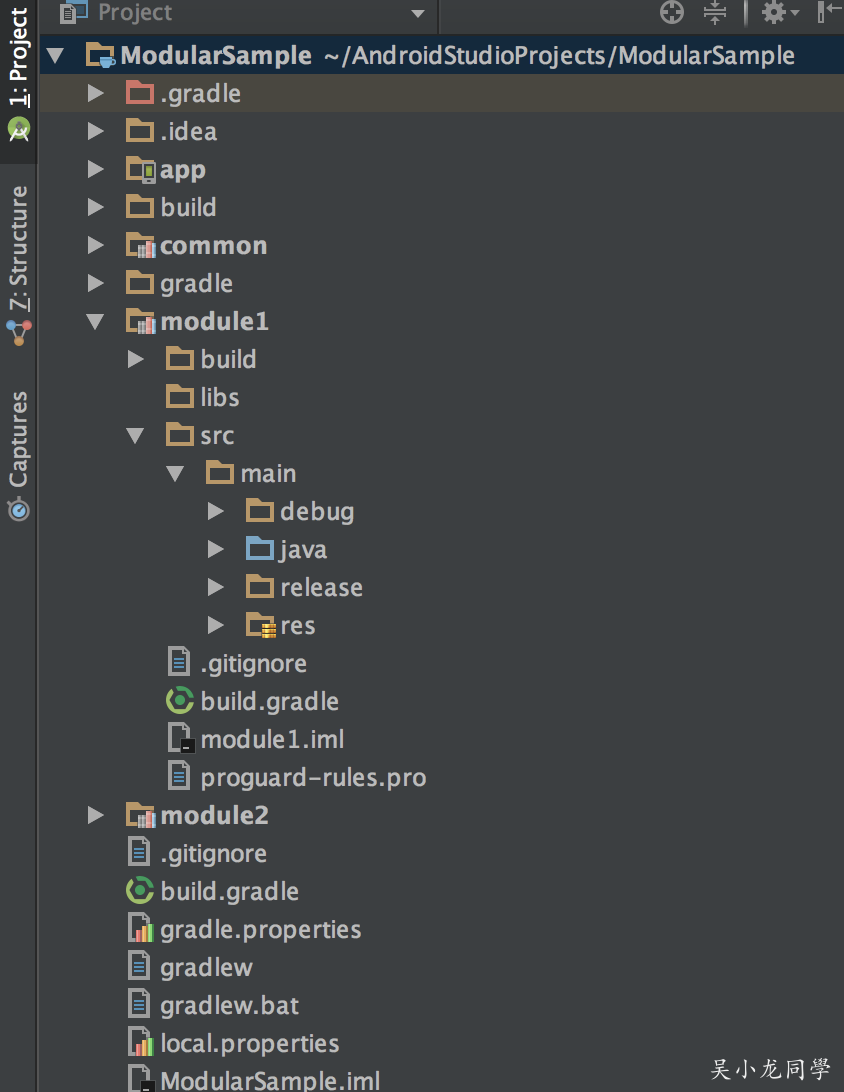
Task: Select gradle.properties file name
Action: [260, 930]
